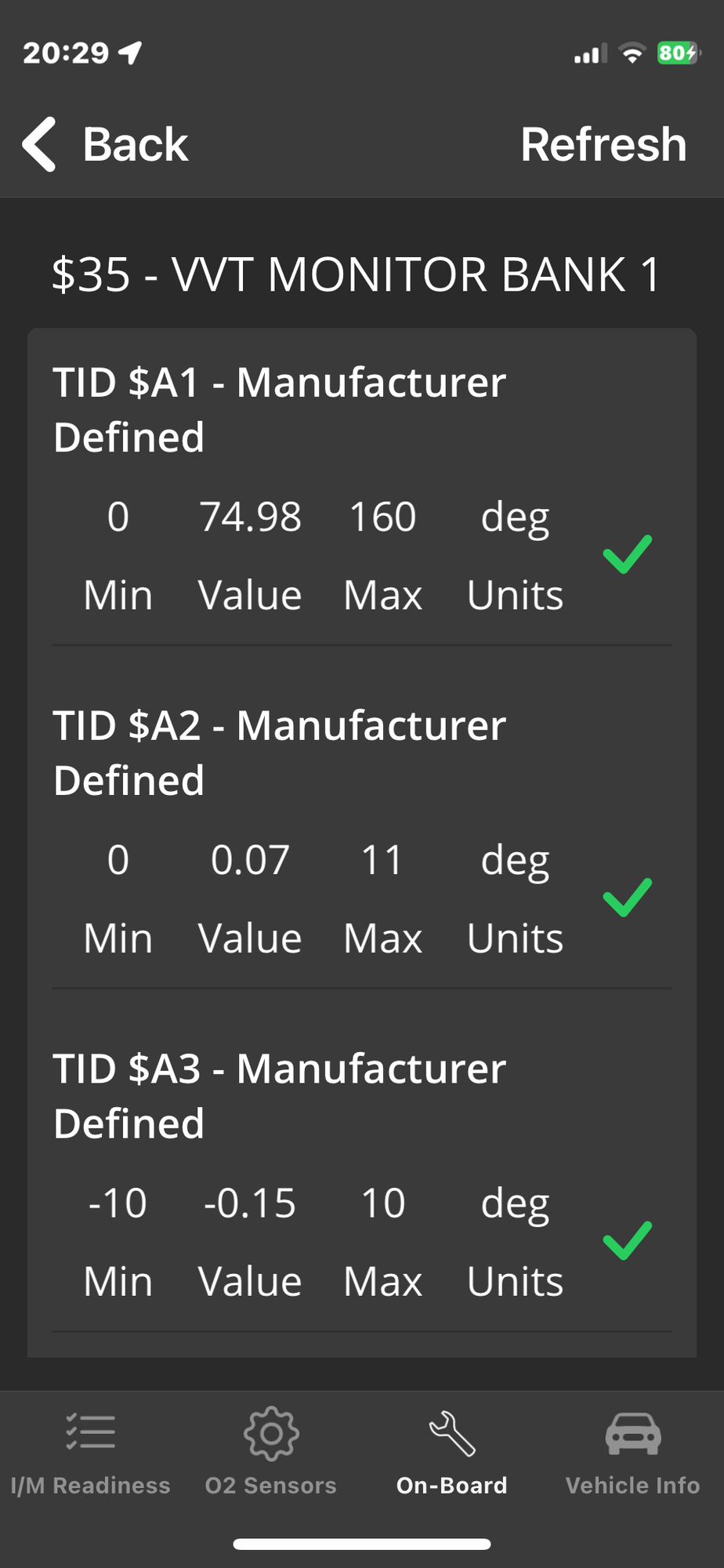This screenshot has width=724, height=1568.
Task: Switch to the I/M Readiness tab label
Action: click(90, 1486)
